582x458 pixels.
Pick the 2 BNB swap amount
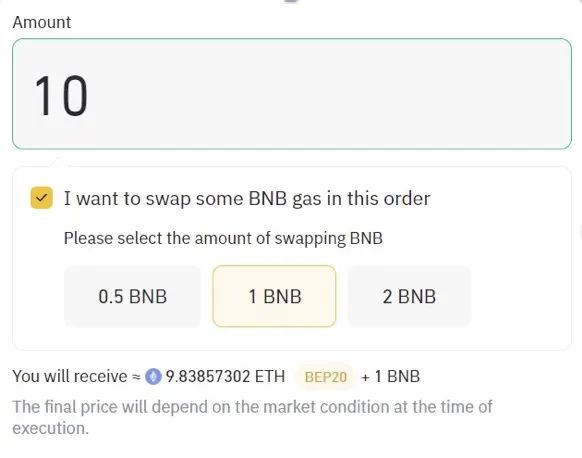click(409, 296)
